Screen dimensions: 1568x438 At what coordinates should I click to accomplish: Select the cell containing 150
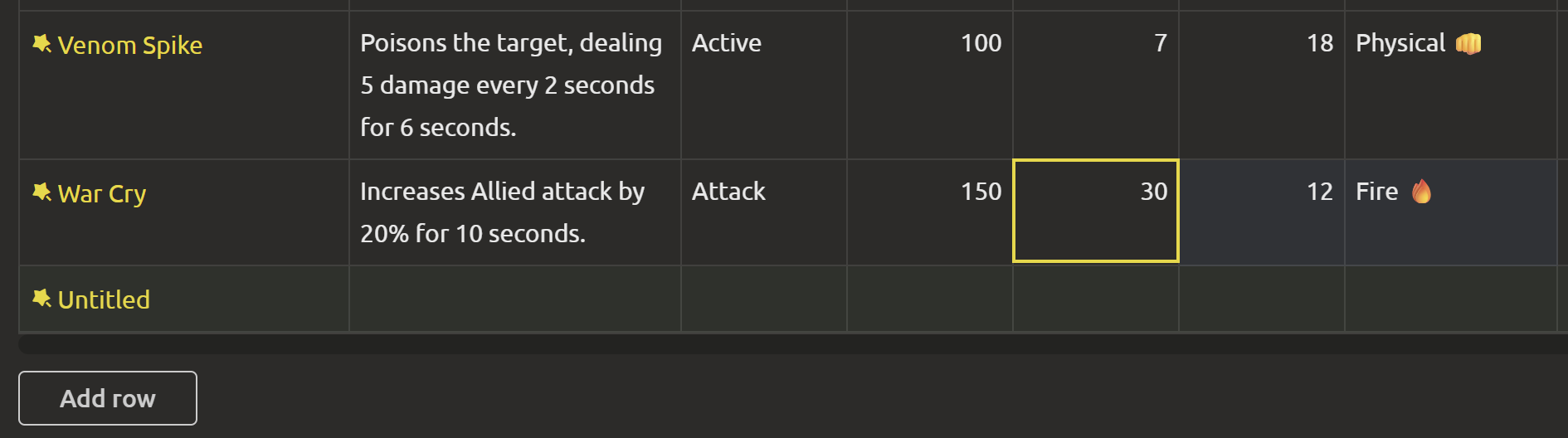[930, 212]
